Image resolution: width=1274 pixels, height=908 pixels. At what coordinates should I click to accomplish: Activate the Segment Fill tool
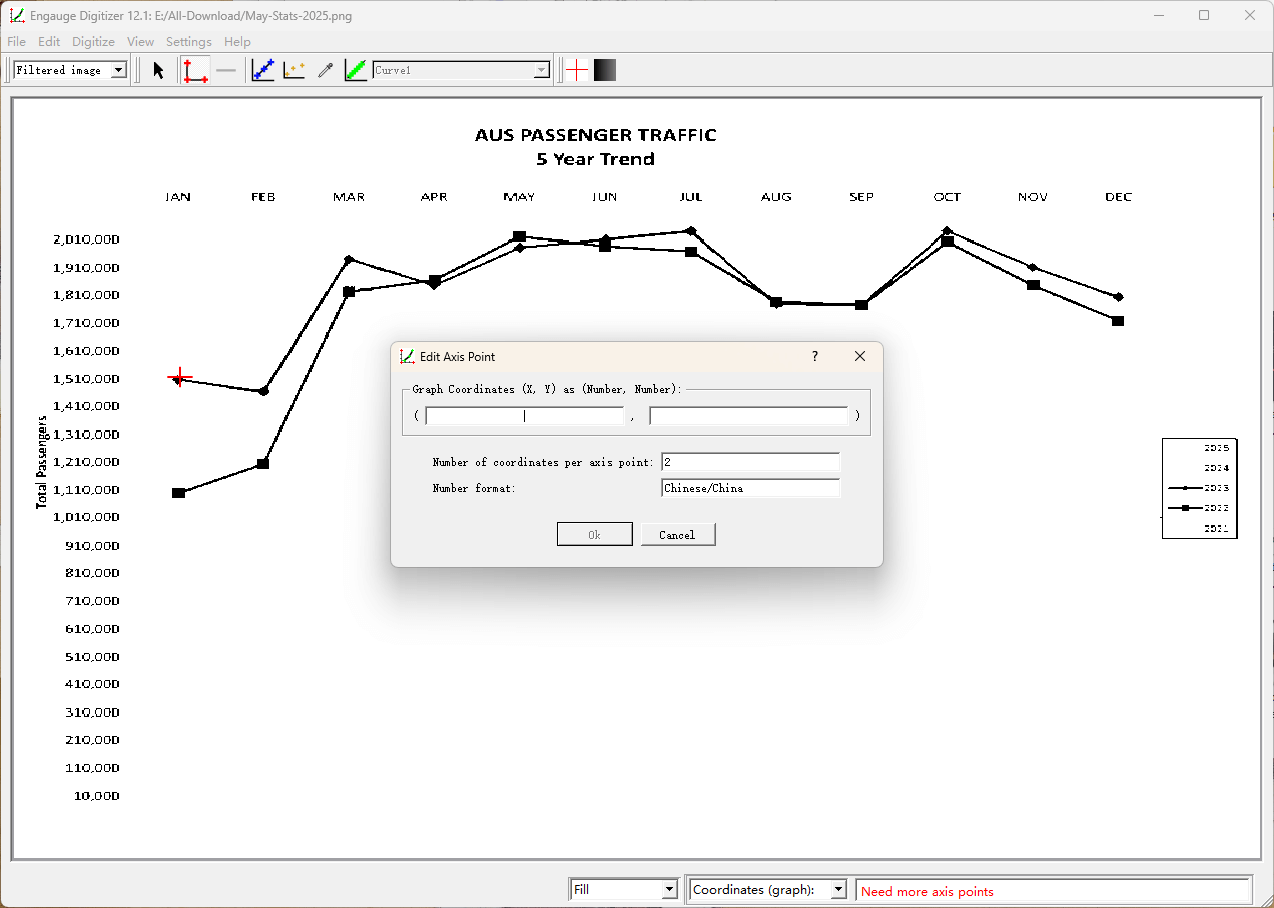[355, 69]
